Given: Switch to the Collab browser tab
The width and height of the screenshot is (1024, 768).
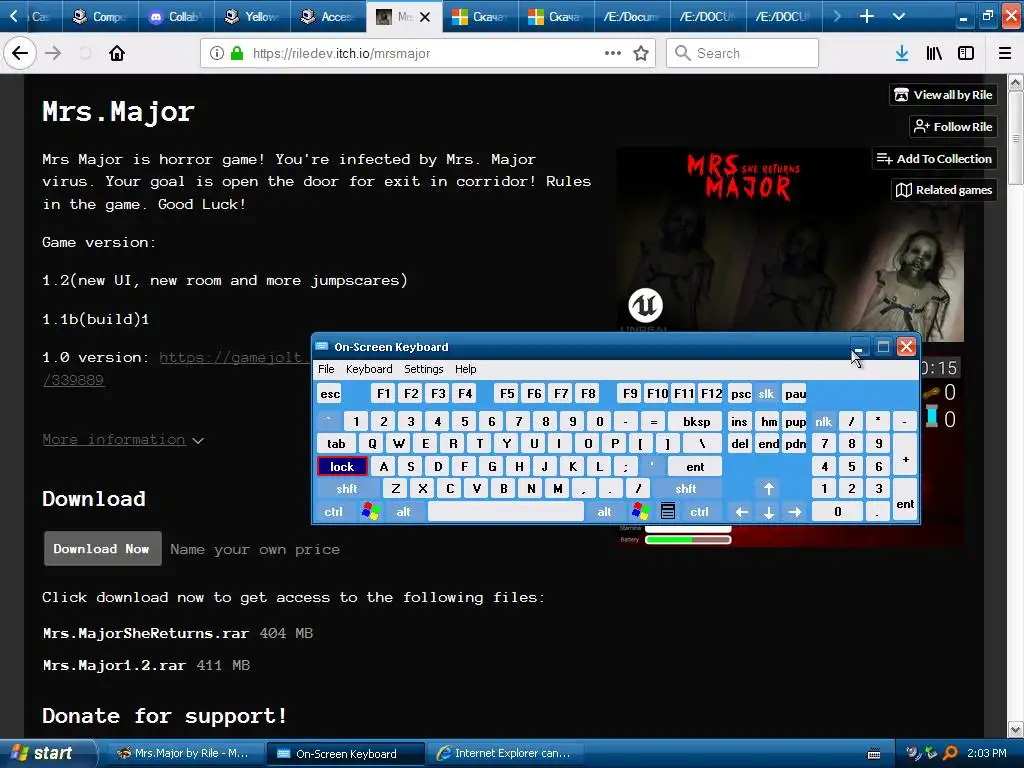Looking at the screenshot, I should click(176, 17).
